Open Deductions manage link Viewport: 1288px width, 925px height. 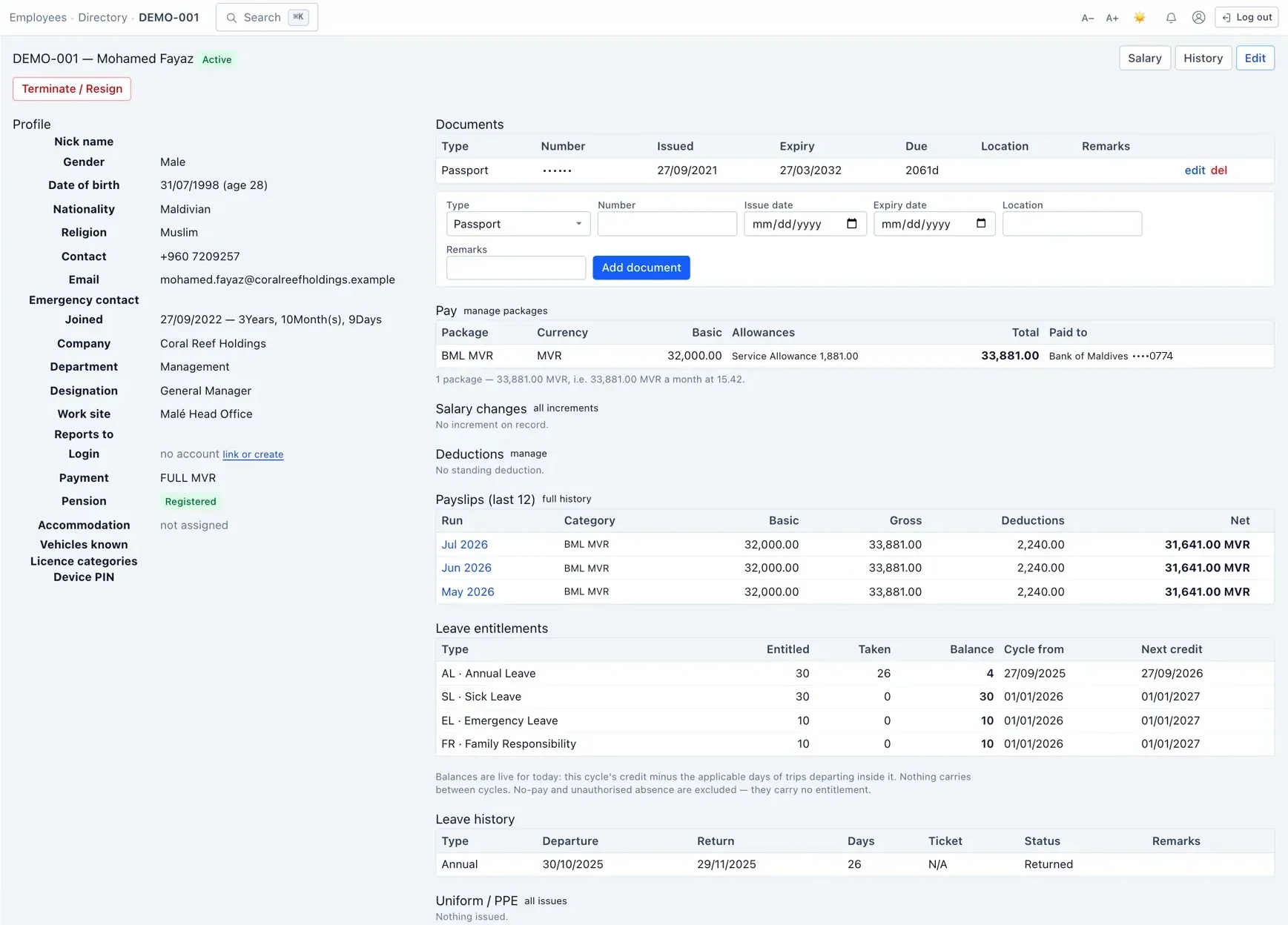[528, 454]
